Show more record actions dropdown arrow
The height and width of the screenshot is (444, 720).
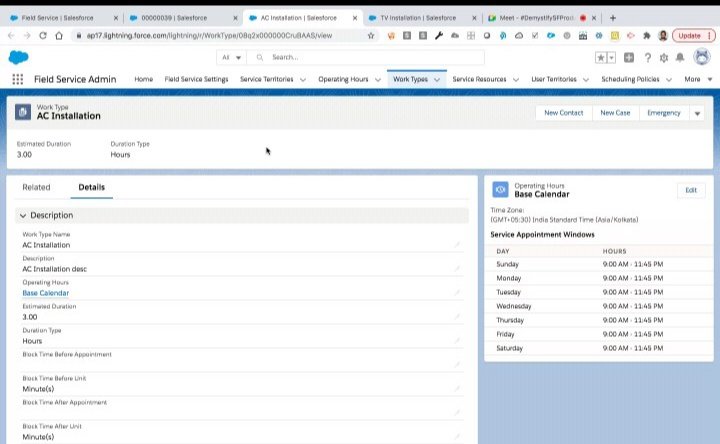[x=697, y=113]
